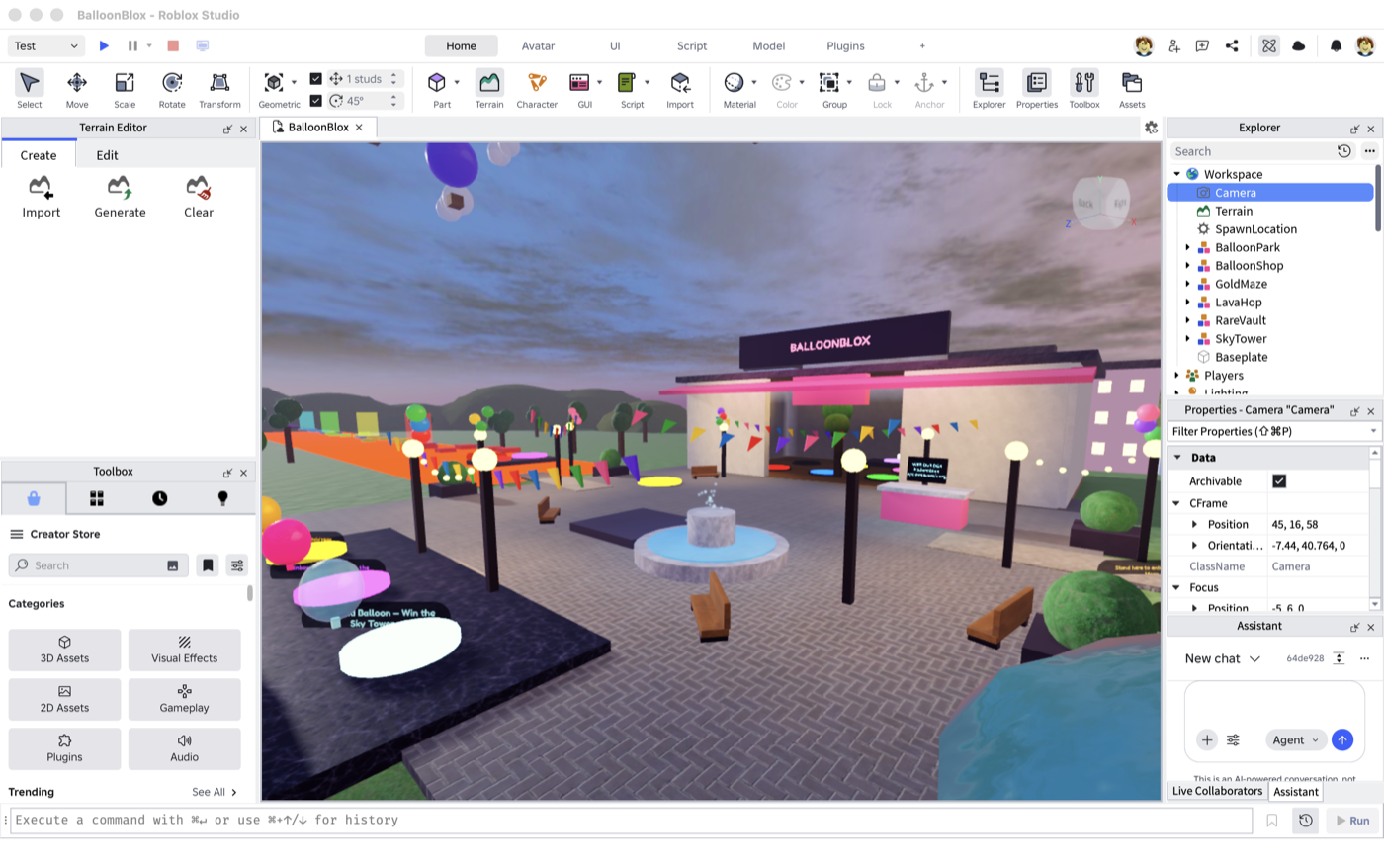The height and width of the screenshot is (868, 1384).
Task: Open the Assets manager
Action: click(1132, 89)
